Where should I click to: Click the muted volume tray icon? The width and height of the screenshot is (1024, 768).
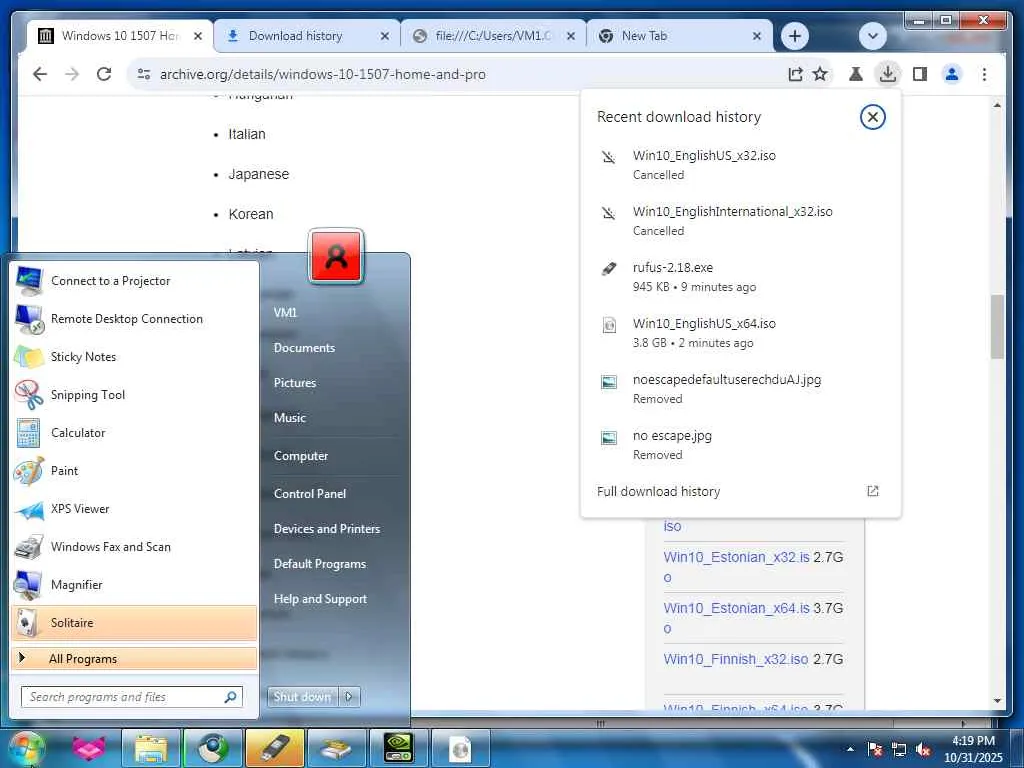[x=923, y=750]
